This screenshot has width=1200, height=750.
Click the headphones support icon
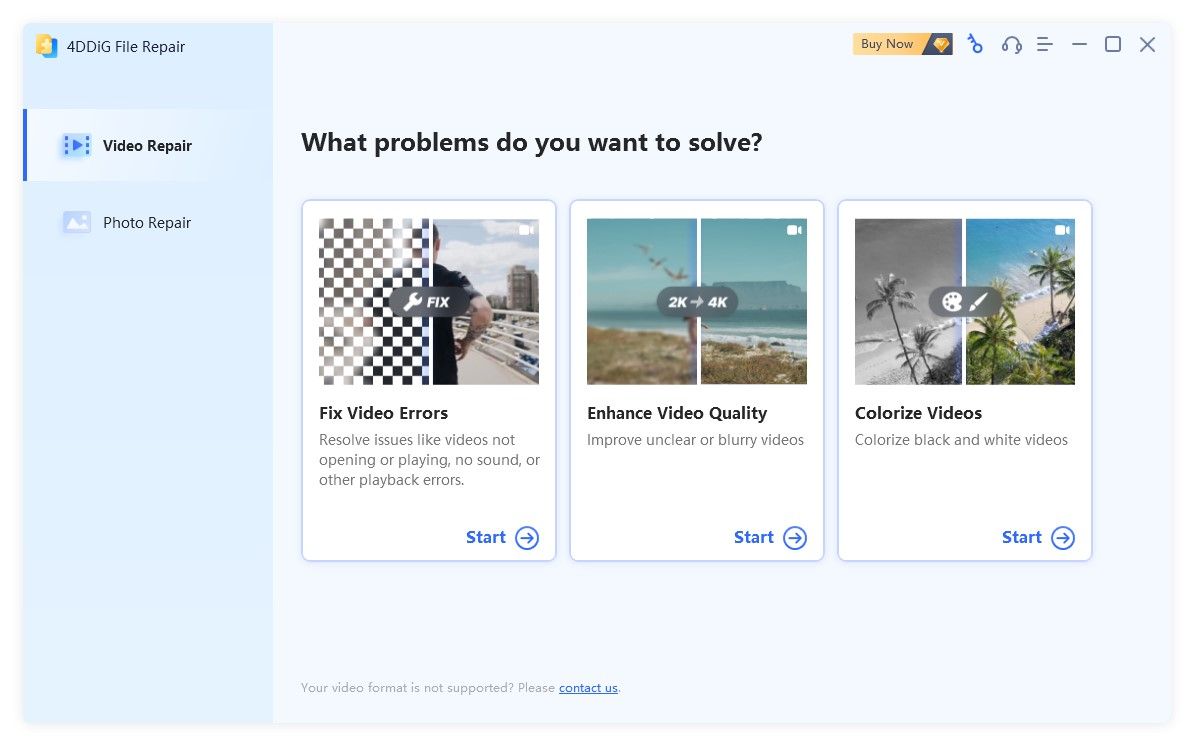click(x=1011, y=44)
